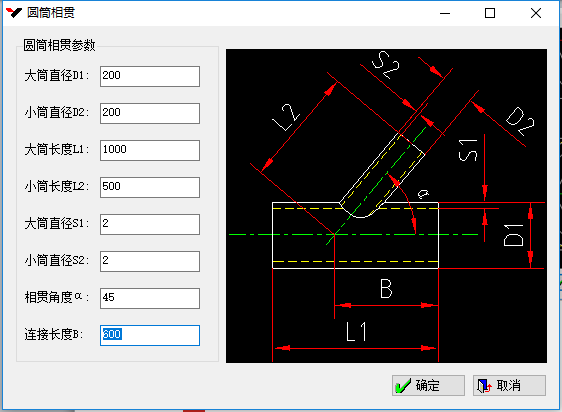This screenshot has width=562, height=412.
Task: Click the green checkmark icon on 确定
Action: point(403,386)
